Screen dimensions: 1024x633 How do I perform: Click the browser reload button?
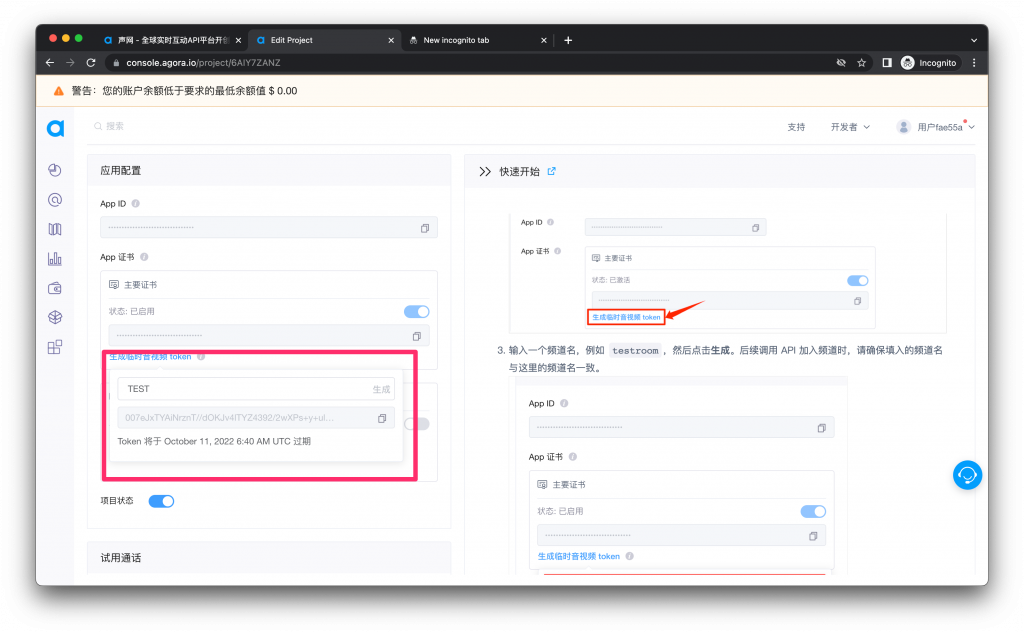91,63
